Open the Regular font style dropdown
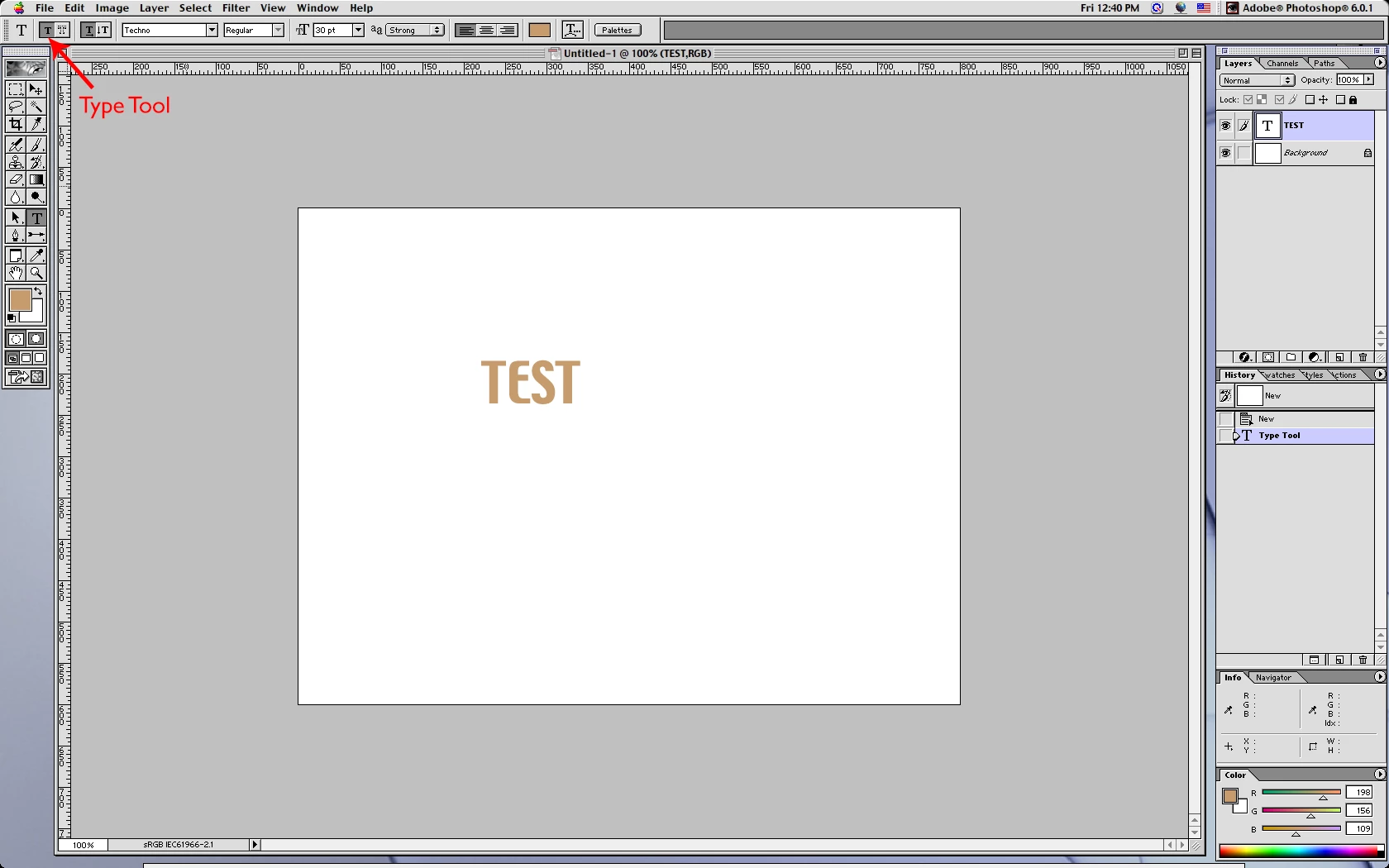This screenshot has width=1389, height=868. click(x=278, y=31)
